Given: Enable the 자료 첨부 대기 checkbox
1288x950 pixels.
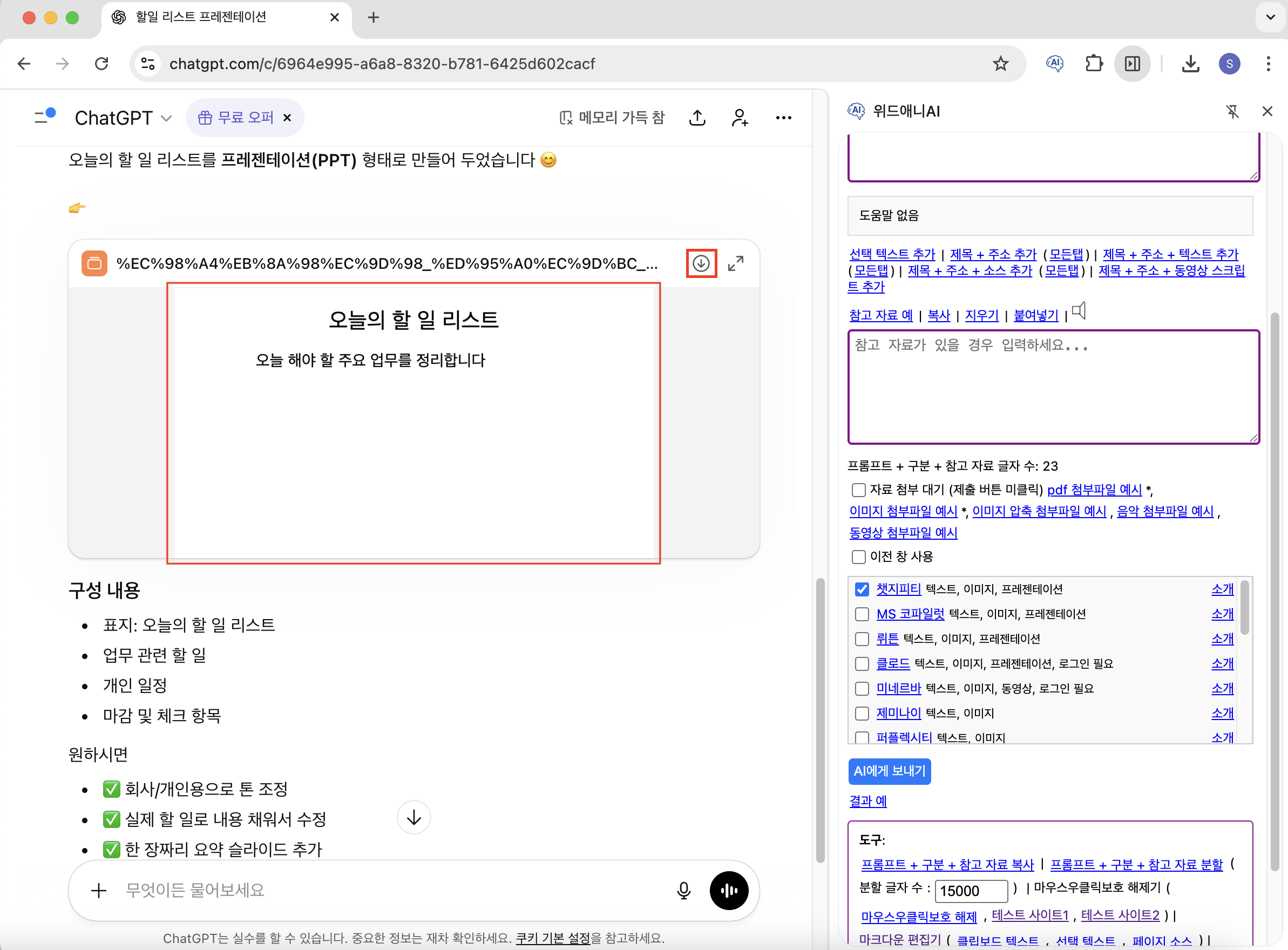Looking at the screenshot, I should 858,490.
